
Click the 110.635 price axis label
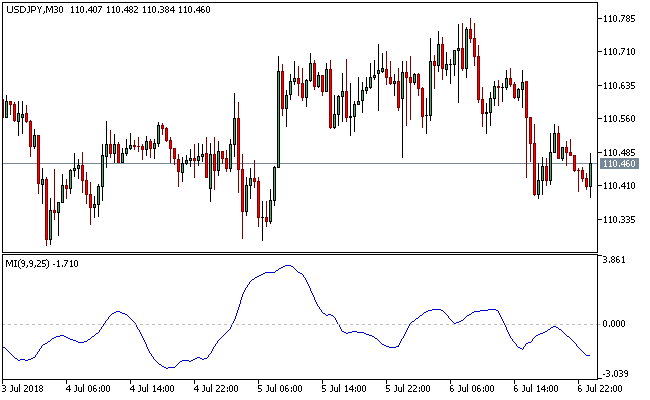click(x=619, y=86)
